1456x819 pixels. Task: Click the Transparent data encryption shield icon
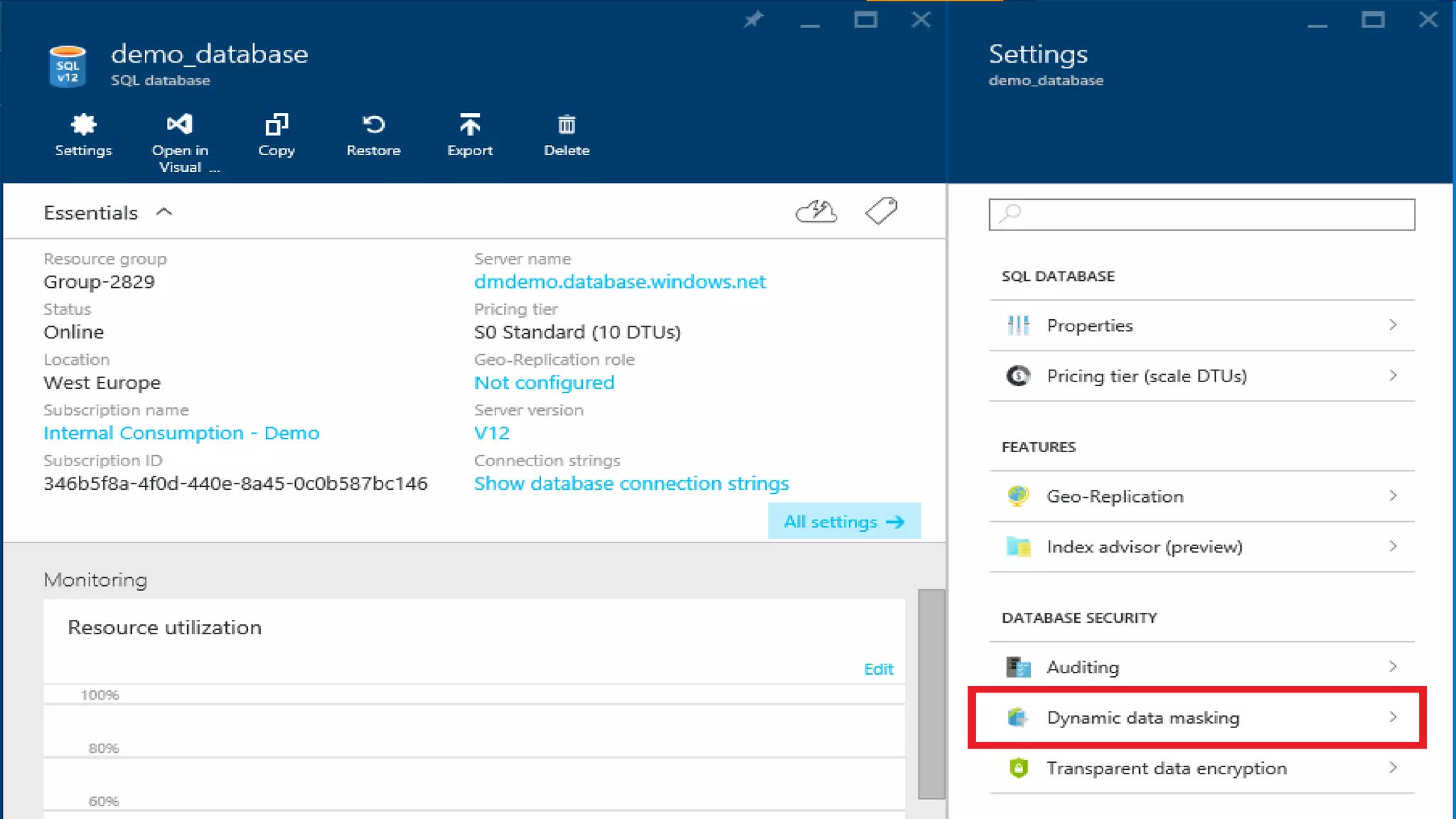coord(1018,768)
